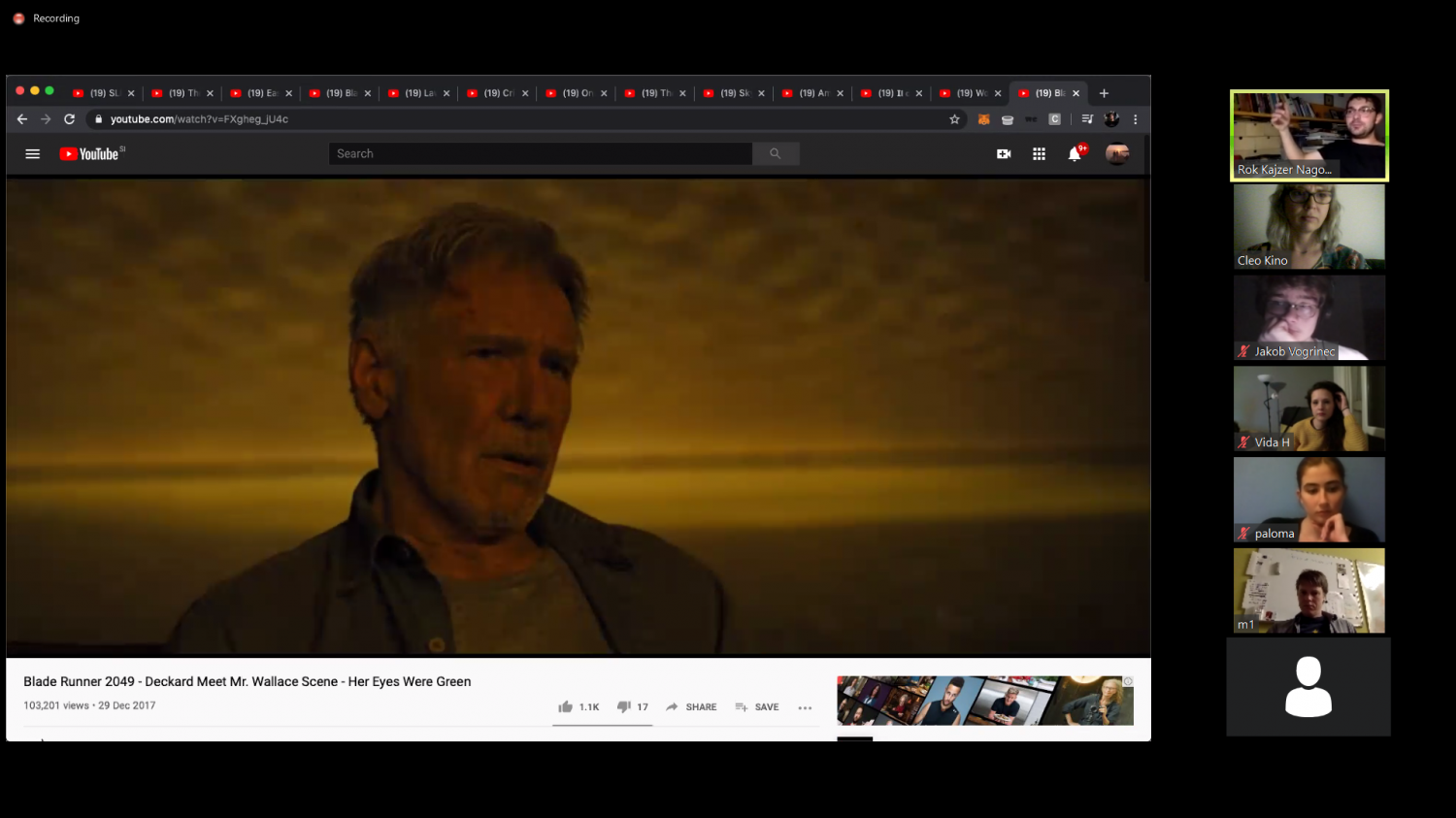
Task: Click paloma's muted microphone icon
Action: [x=1243, y=533]
